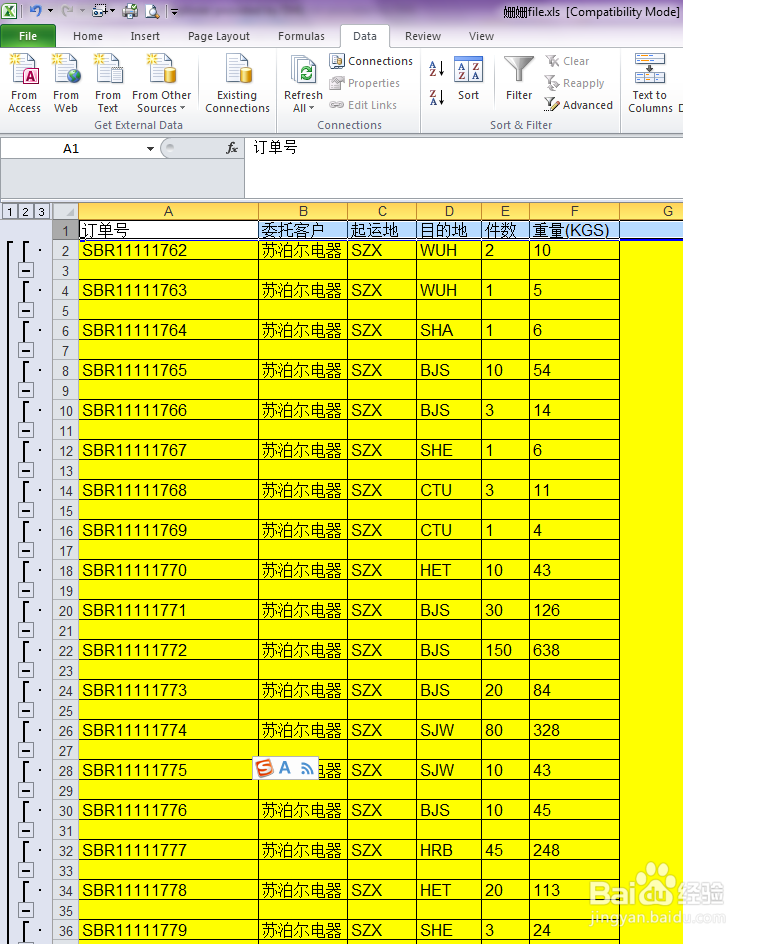Collapse outline group at row 3

tap(26, 270)
